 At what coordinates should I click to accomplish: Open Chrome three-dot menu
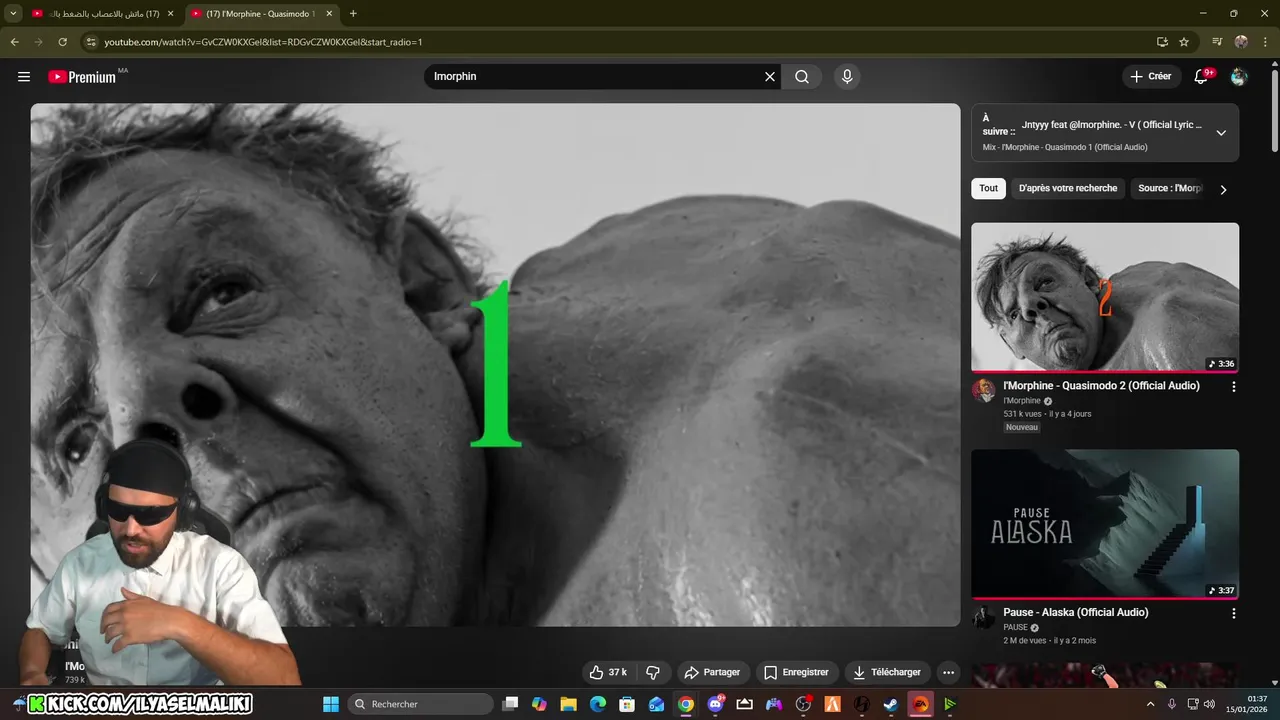(x=1265, y=42)
